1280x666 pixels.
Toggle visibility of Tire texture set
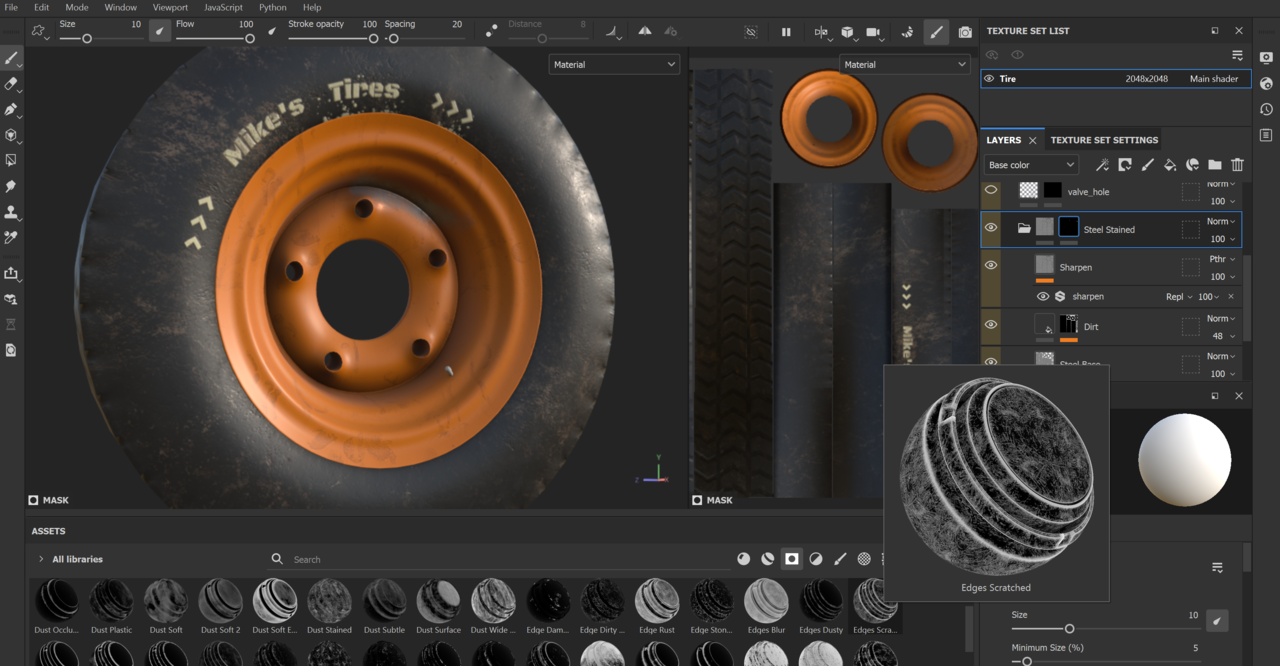[x=989, y=78]
